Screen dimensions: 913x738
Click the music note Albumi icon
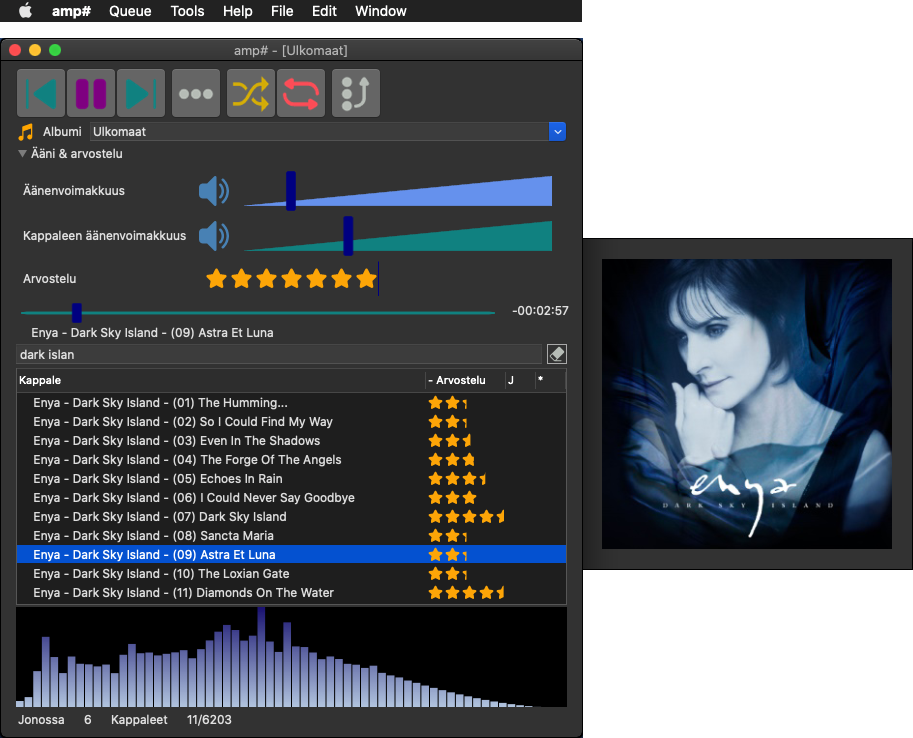click(26, 132)
